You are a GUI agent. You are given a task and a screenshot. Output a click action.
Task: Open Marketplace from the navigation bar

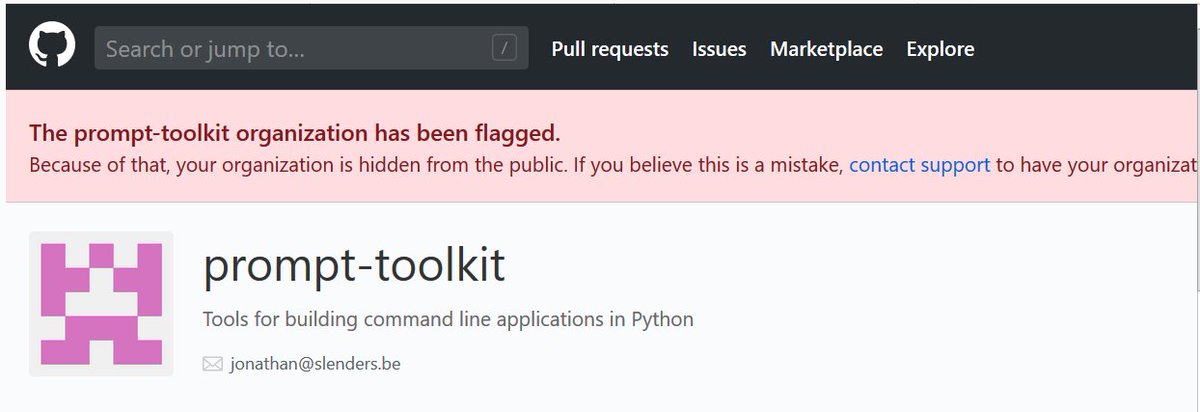click(x=826, y=49)
